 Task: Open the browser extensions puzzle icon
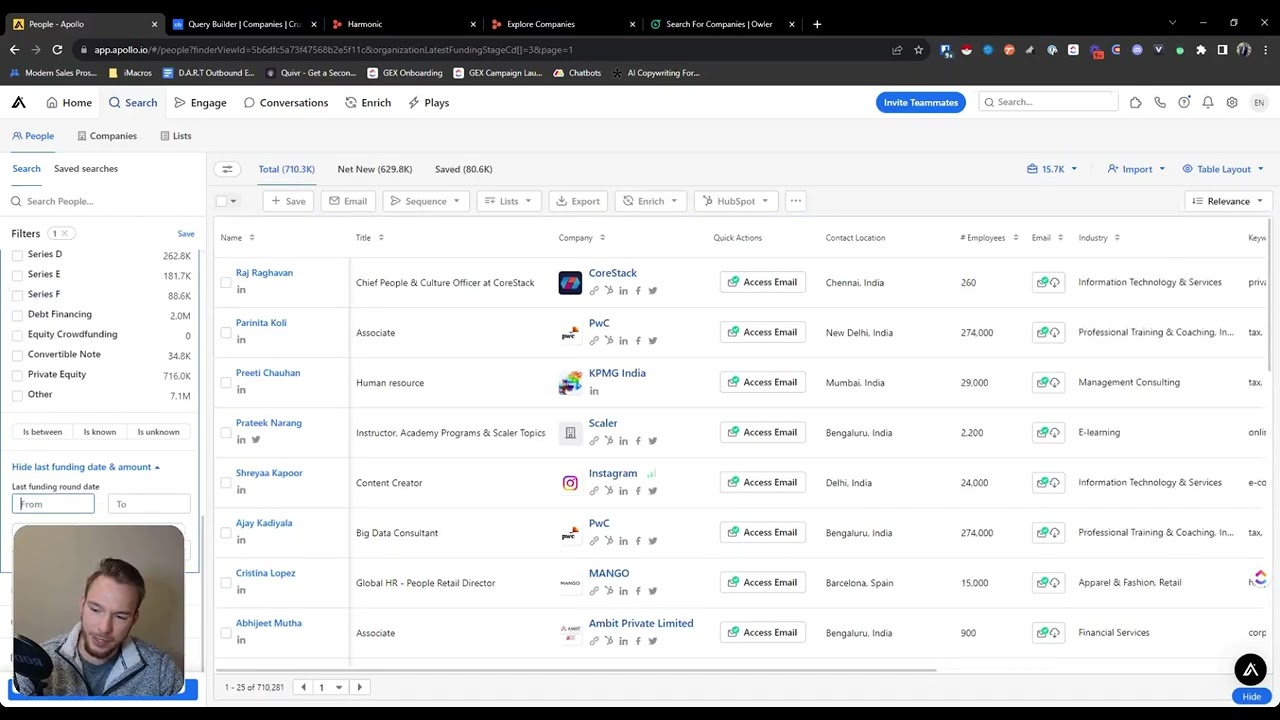coord(1201,49)
